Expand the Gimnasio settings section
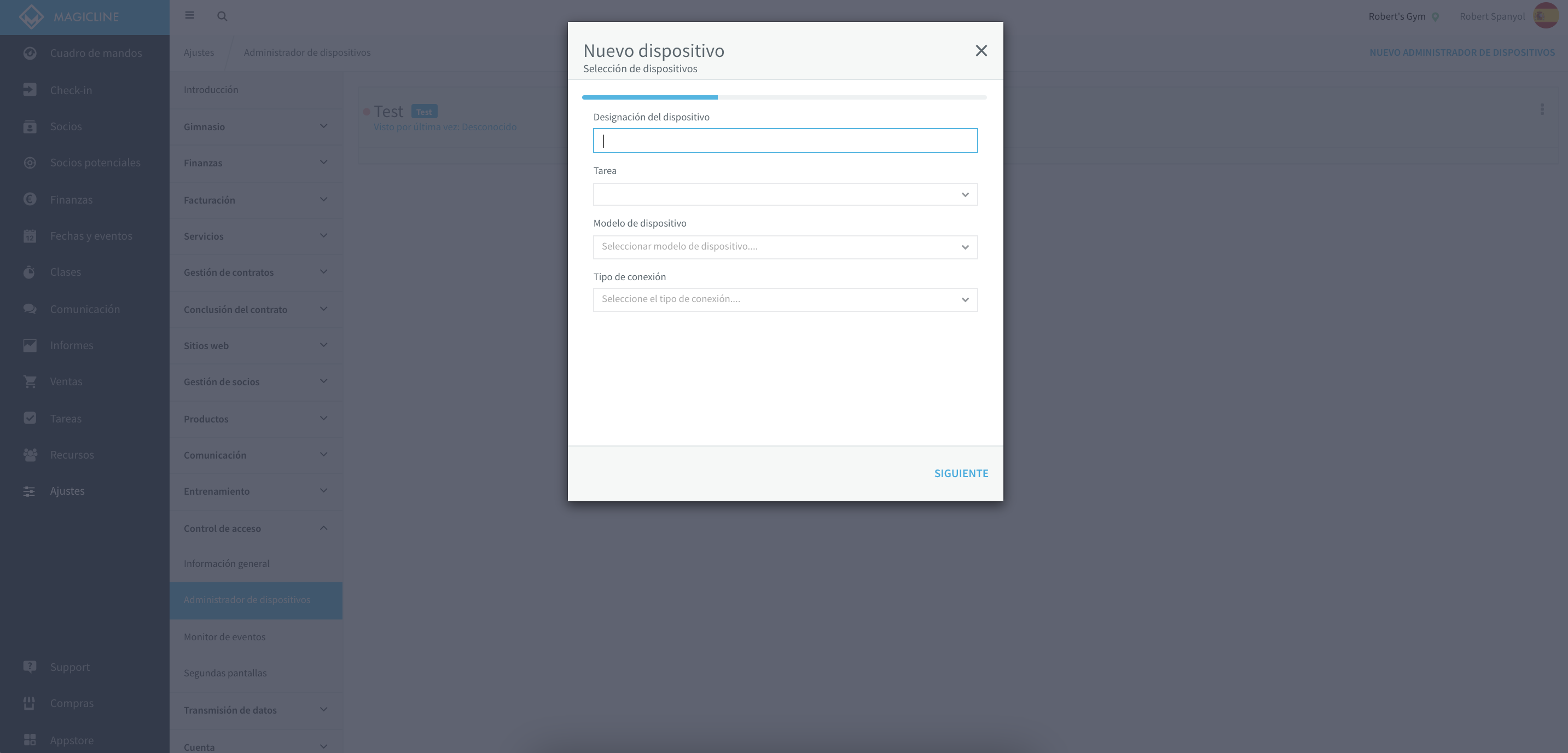Viewport: 1568px width, 753px height. (x=255, y=126)
